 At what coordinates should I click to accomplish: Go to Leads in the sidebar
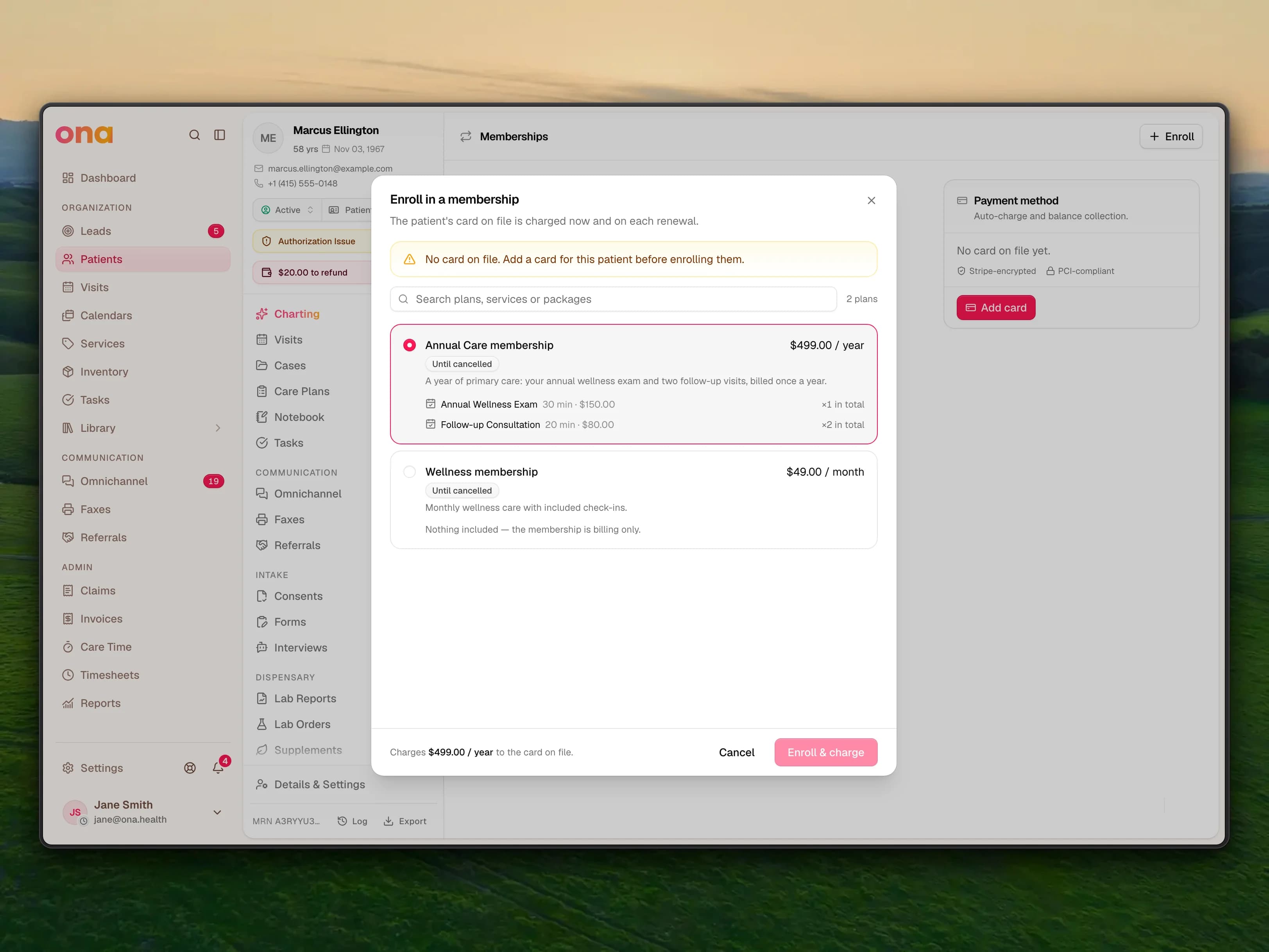143,231
